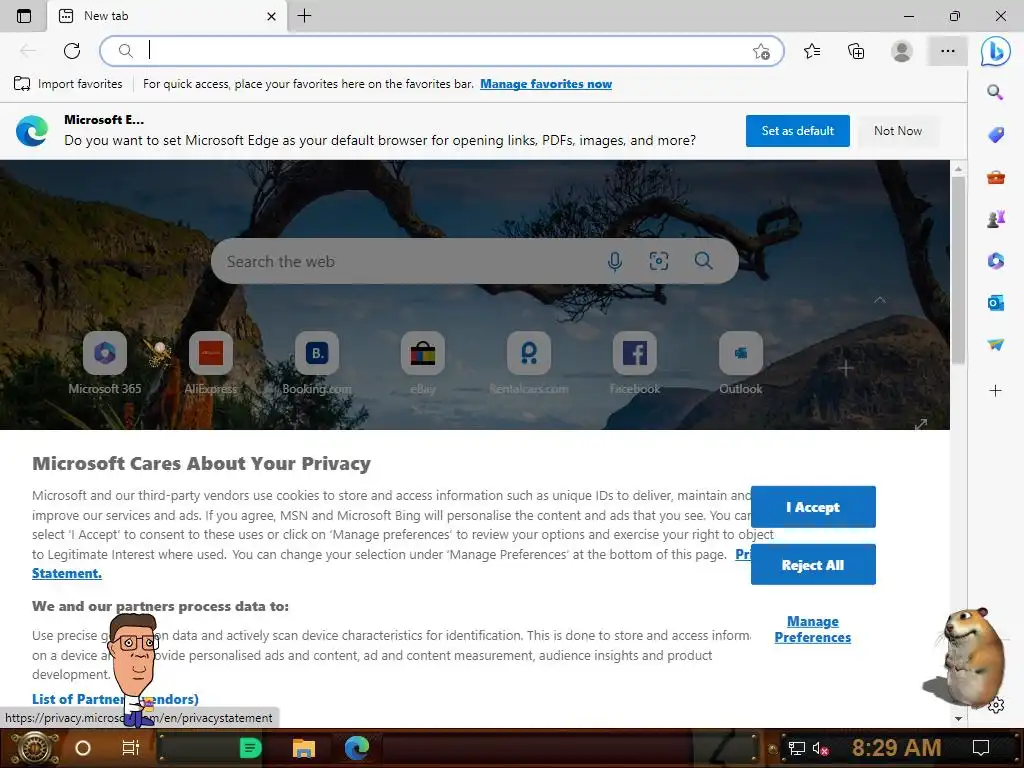The width and height of the screenshot is (1024, 768).
Task: Open sidebar Drop paper plane icon
Action: (995, 344)
